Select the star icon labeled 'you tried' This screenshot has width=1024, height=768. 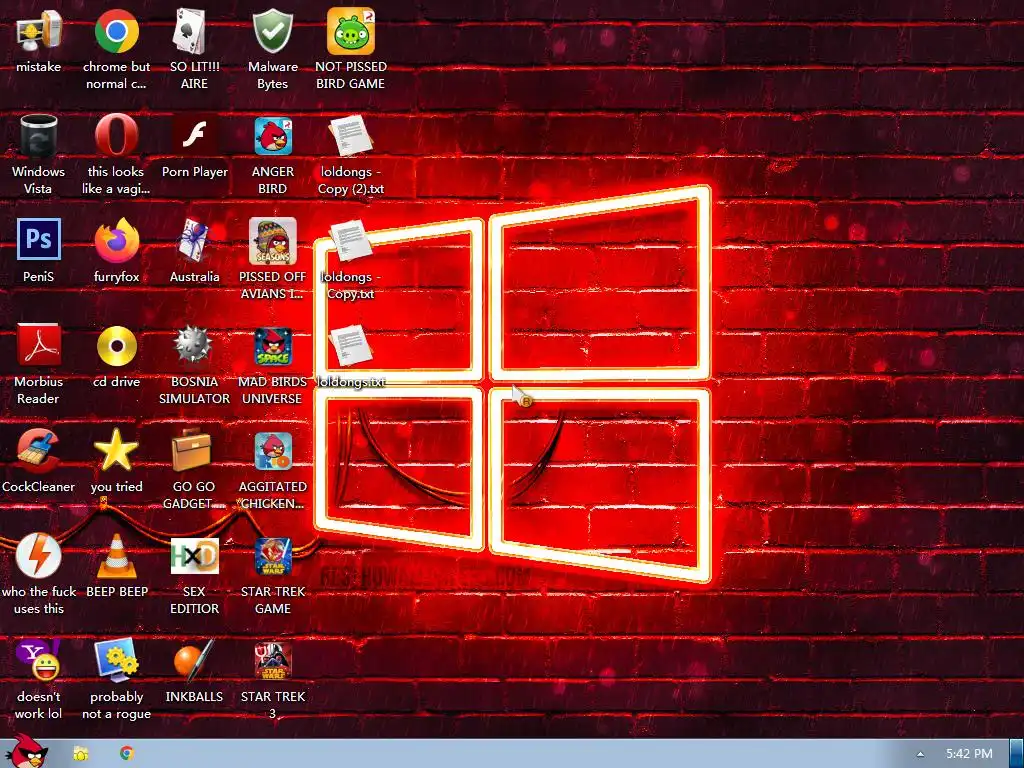[116, 450]
